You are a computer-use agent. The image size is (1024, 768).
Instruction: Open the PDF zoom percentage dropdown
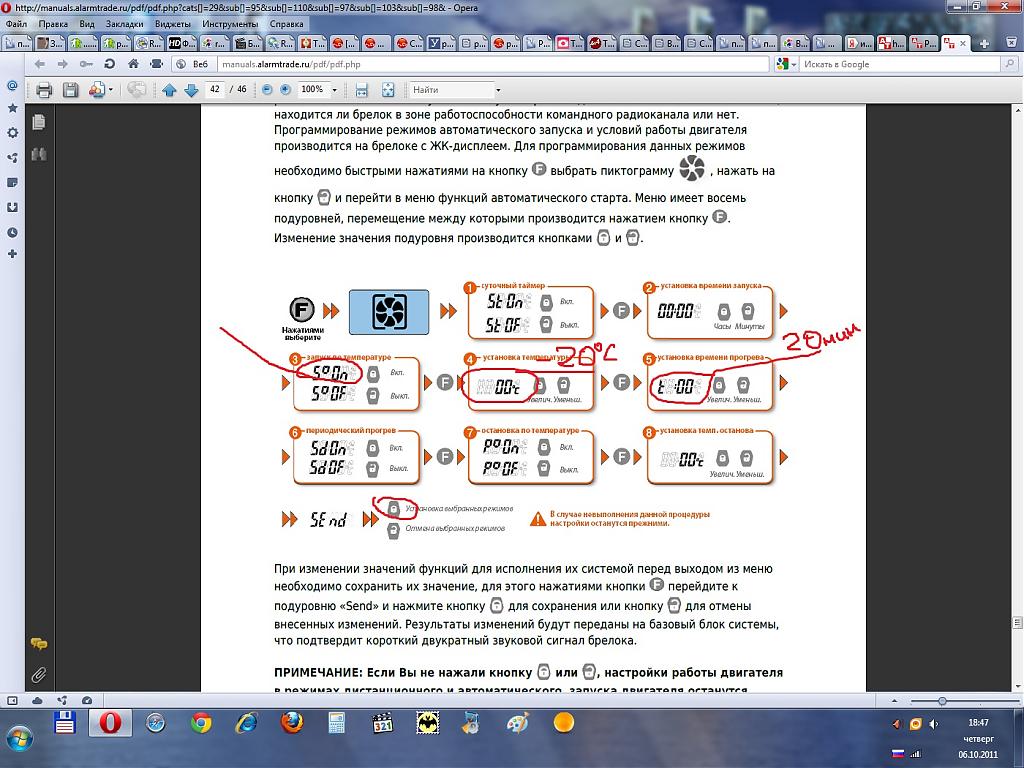(x=332, y=90)
